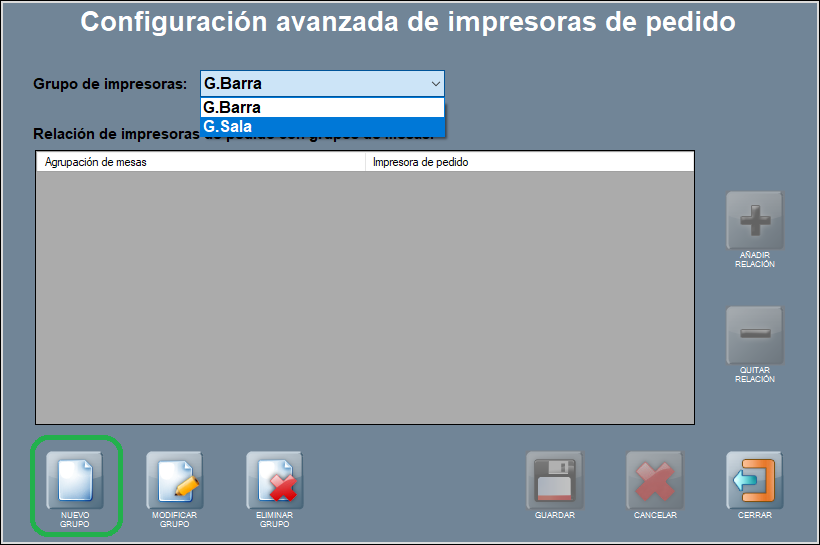Click the empty gray area of the relations grid
Image resolution: width=820 pixels, height=545 pixels.
click(x=364, y=300)
